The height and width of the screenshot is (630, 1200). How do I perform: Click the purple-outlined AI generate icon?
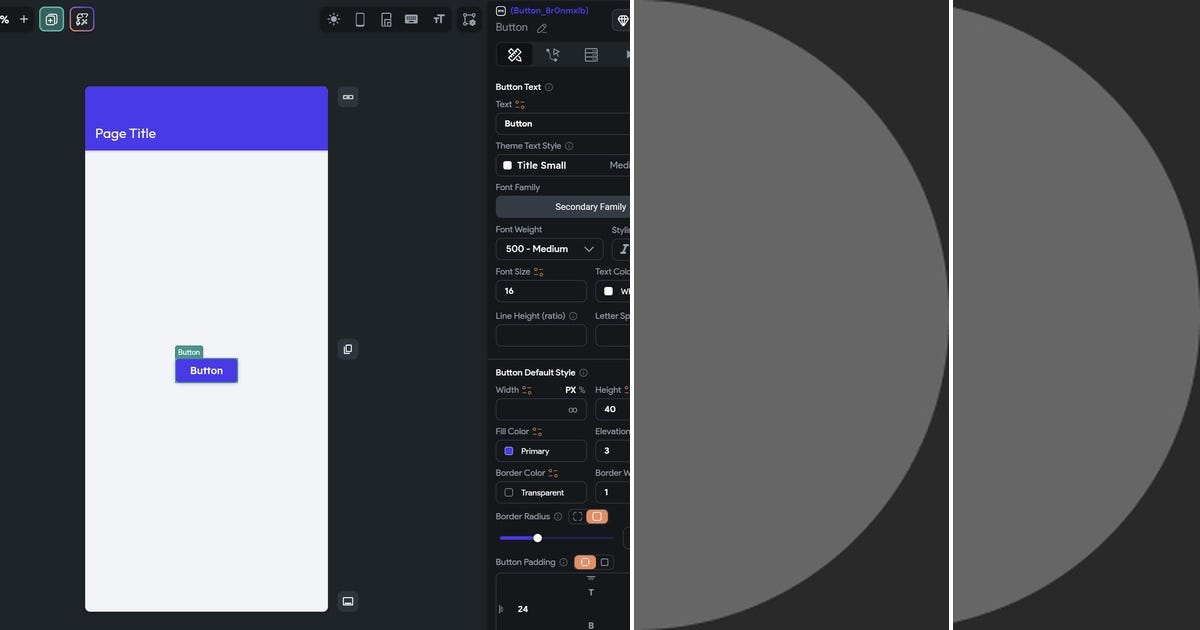82,19
